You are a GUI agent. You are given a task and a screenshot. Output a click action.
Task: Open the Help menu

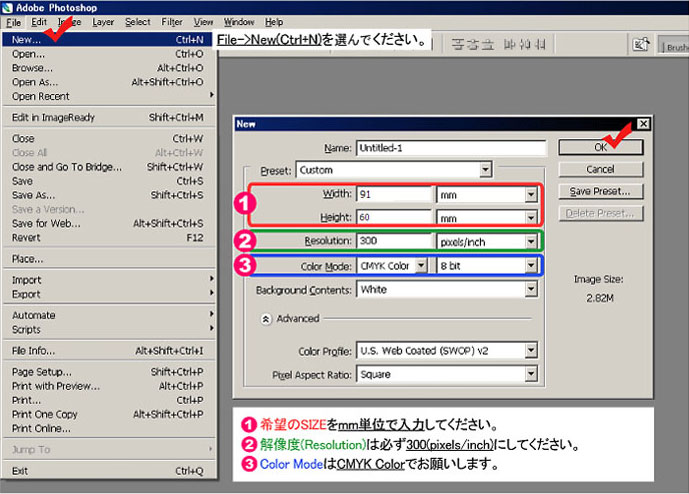(274, 22)
